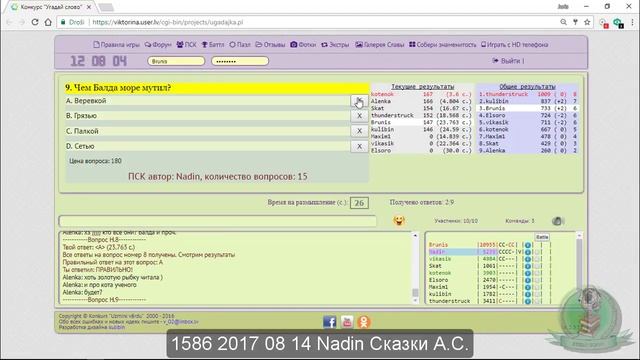
Task: Toggle the sound switch next to Команды
Action: pos(558,221)
